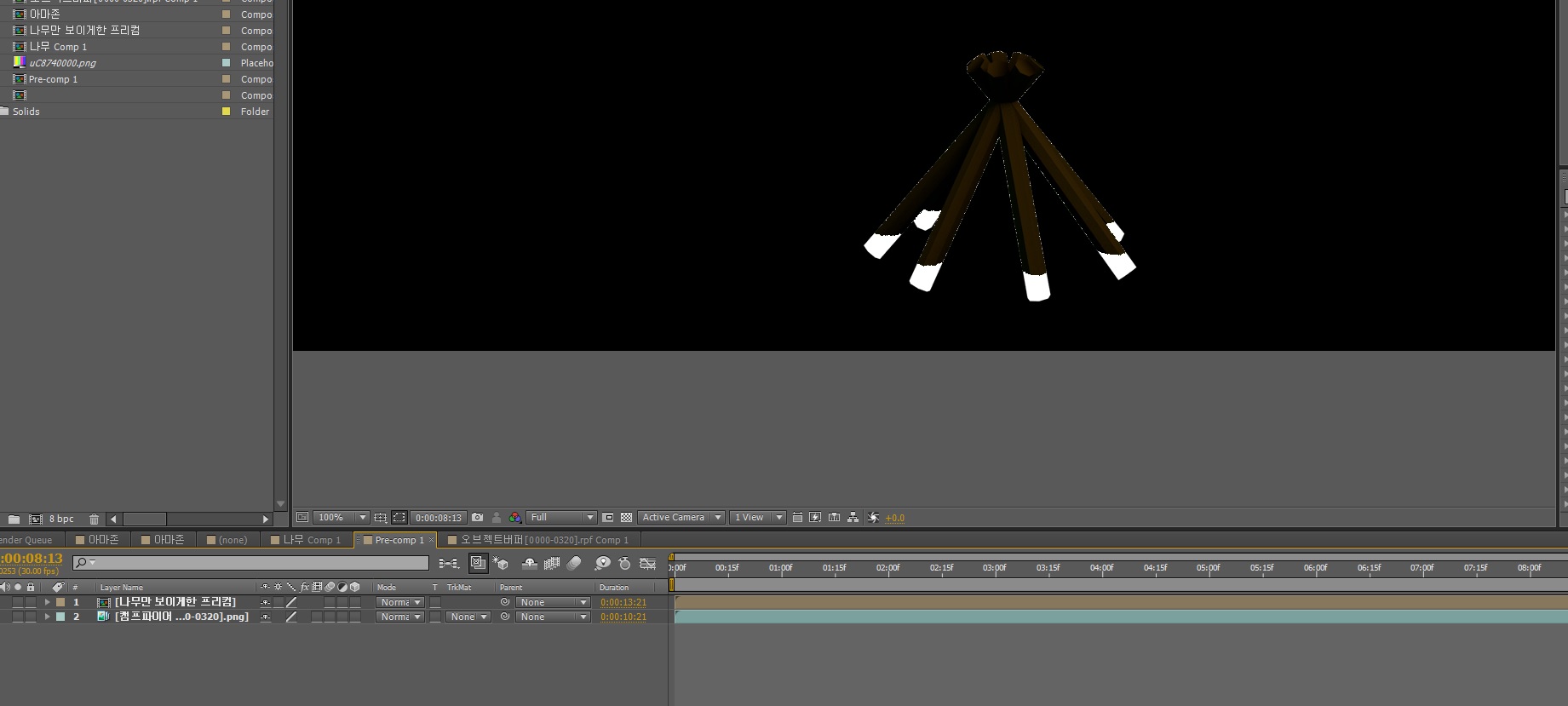
Task: Click the Show Snapshot icon
Action: pos(497,517)
